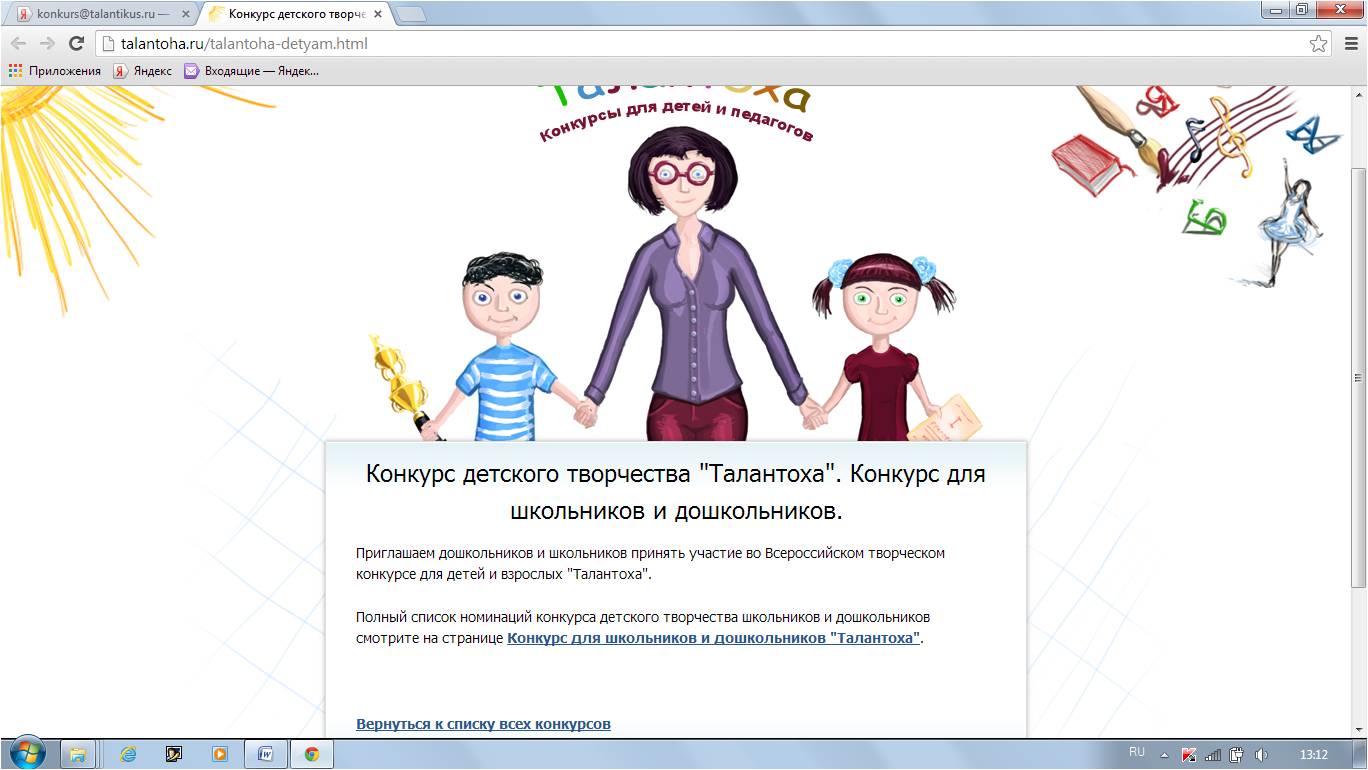The image size is (1368, 770).
Task: Show hidden system tray icons
Action: coord(1164,754)
